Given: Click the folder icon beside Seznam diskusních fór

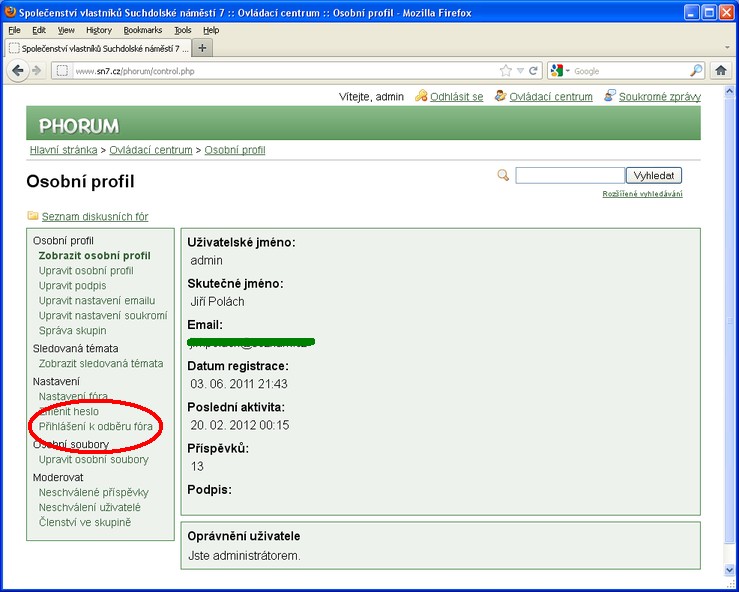Looking at the screenshot, I should [x=33, y=216].
